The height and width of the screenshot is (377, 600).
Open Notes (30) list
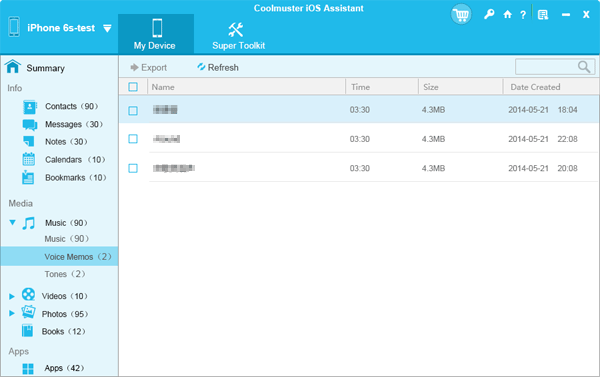click(66, 142)
